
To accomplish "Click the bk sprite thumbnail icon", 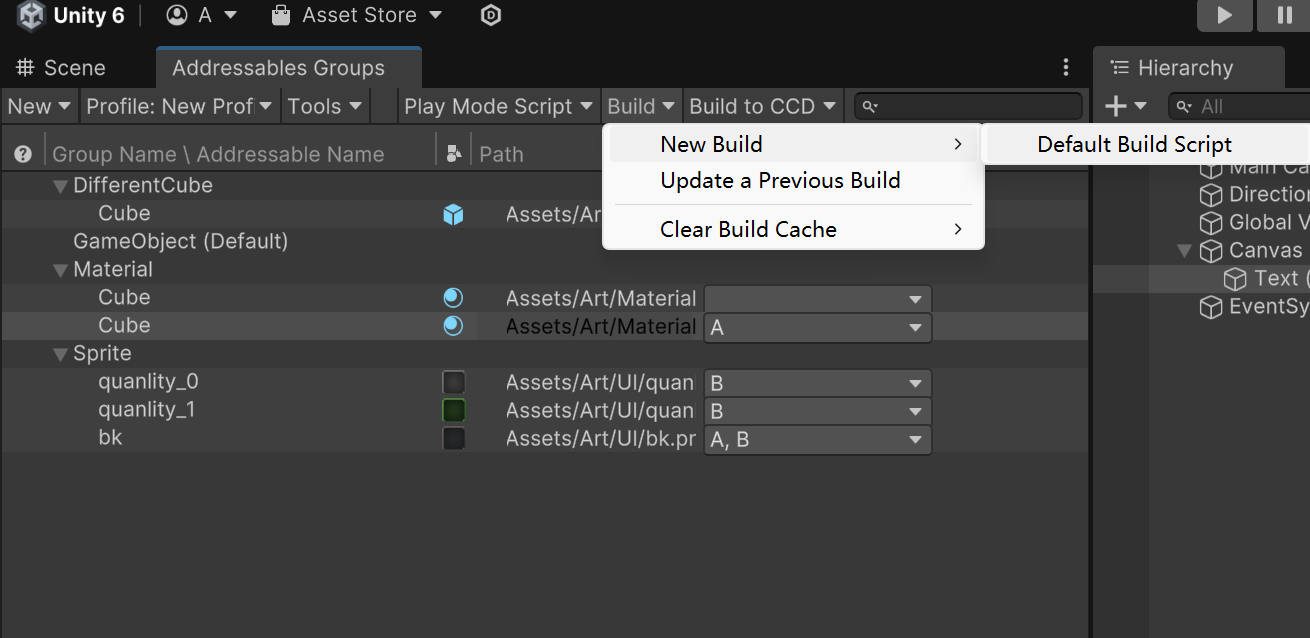I will [453, 438].
